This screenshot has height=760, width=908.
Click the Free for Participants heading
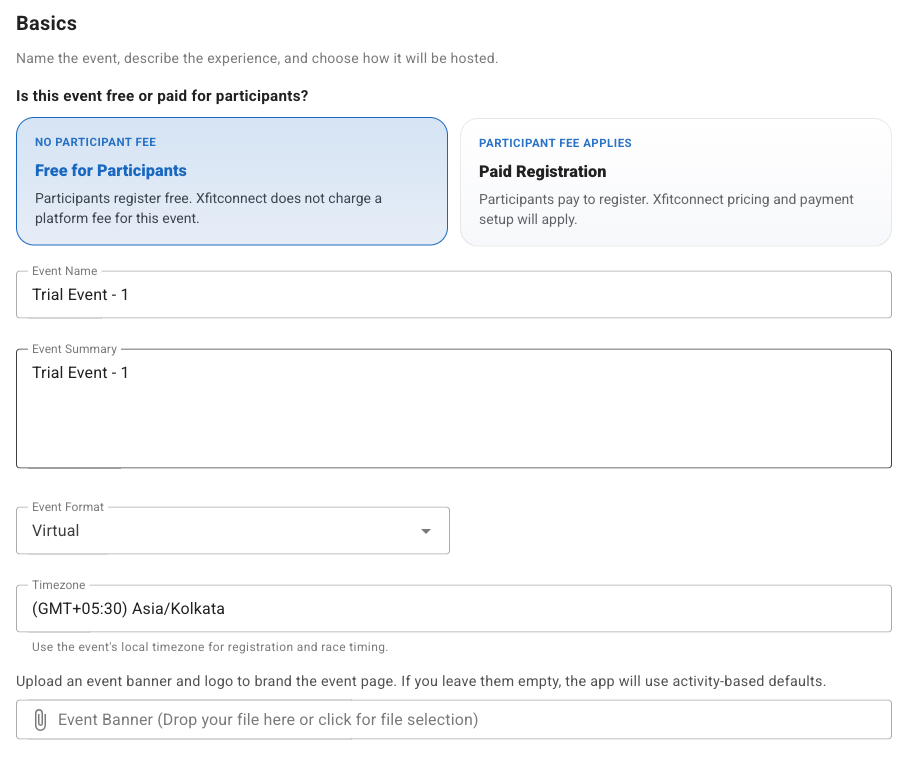pos(111,170)
